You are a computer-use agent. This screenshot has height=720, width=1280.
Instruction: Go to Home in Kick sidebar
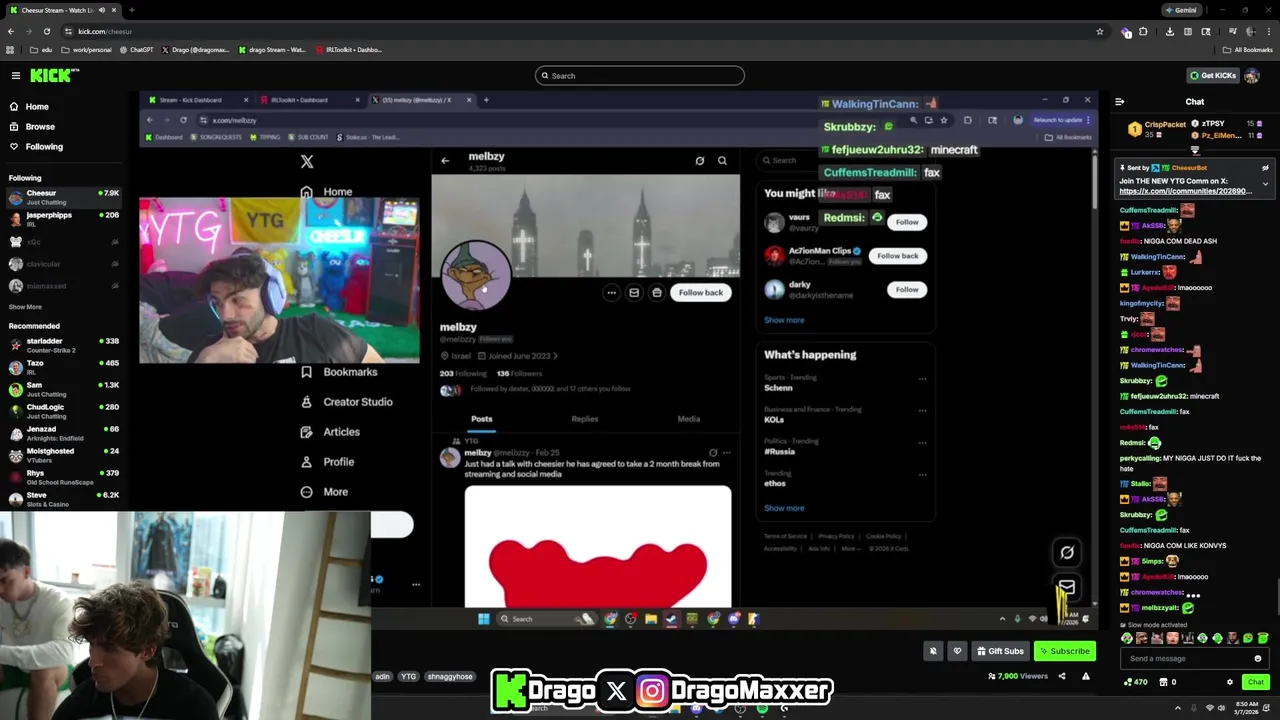point(37,106)
